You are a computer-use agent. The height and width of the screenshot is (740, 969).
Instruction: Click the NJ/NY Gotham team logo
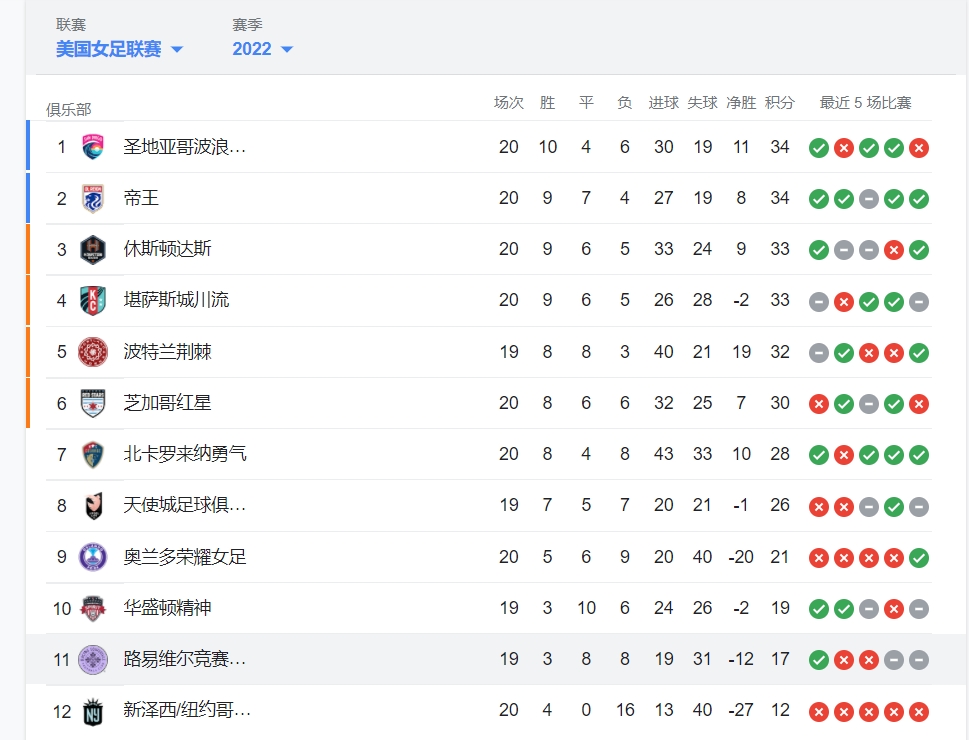coord(93,711)
